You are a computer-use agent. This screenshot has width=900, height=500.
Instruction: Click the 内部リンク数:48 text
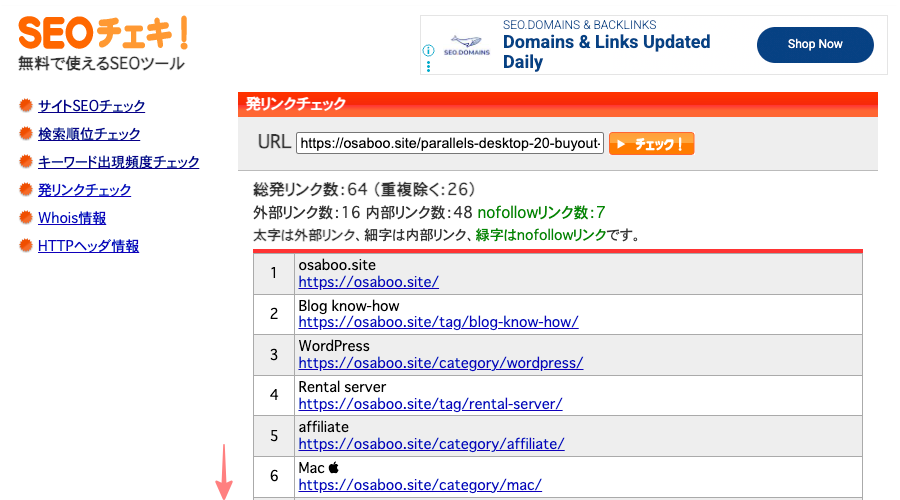(x=419, y=213)
